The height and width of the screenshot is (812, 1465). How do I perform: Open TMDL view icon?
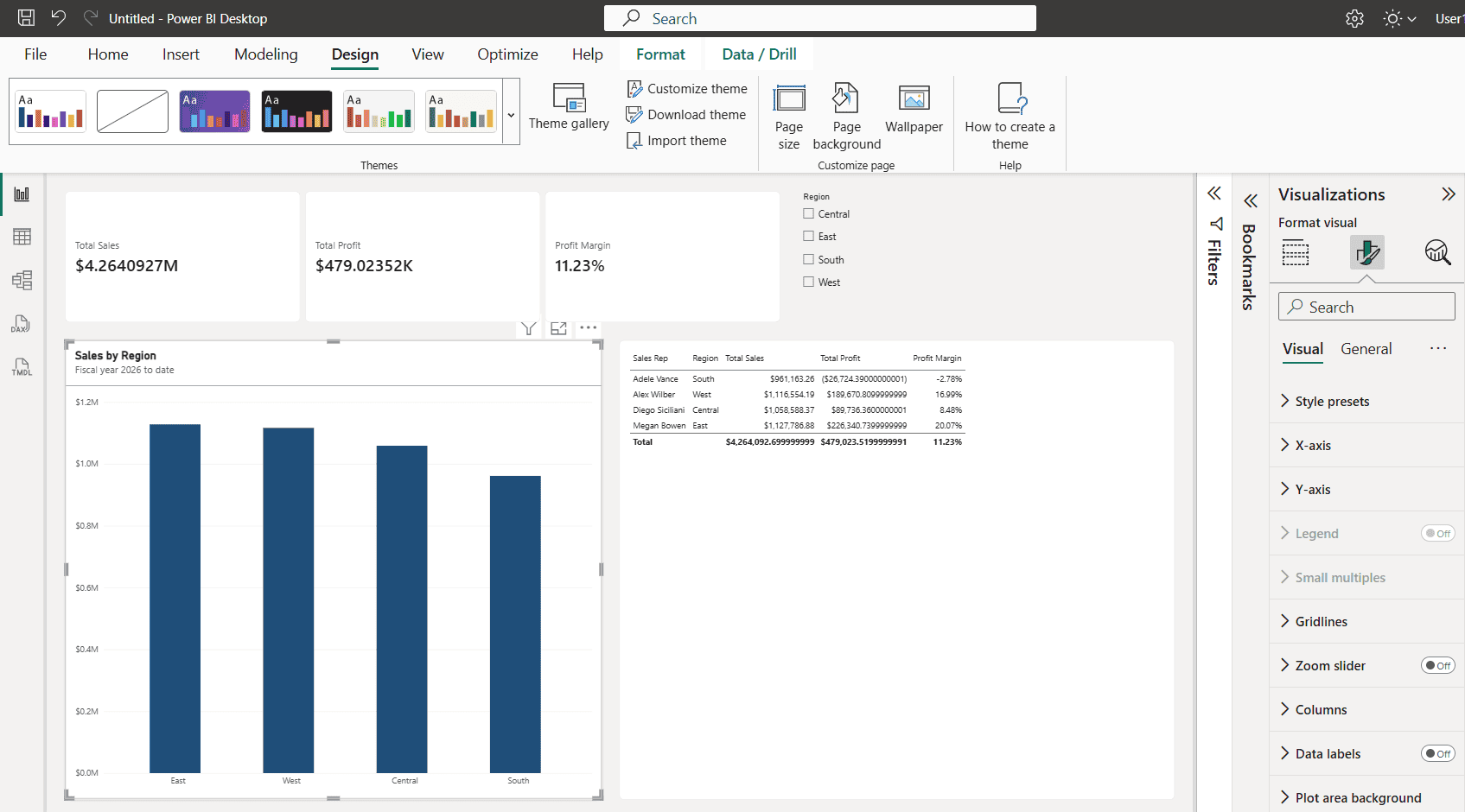point(22,367)
